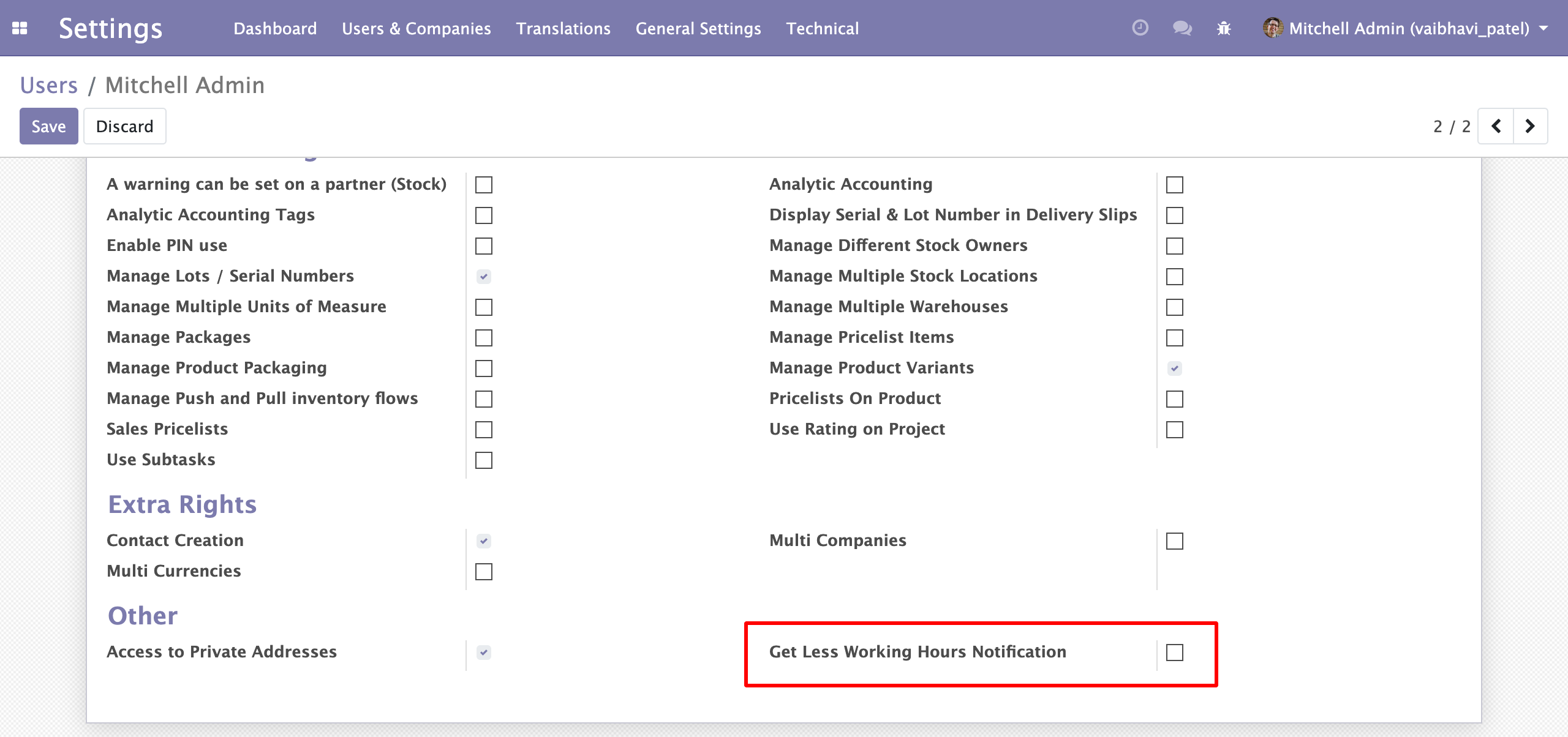The image size is (1568, 737).
Task: Open the apps grid menu icon
Action: point(20,28)
